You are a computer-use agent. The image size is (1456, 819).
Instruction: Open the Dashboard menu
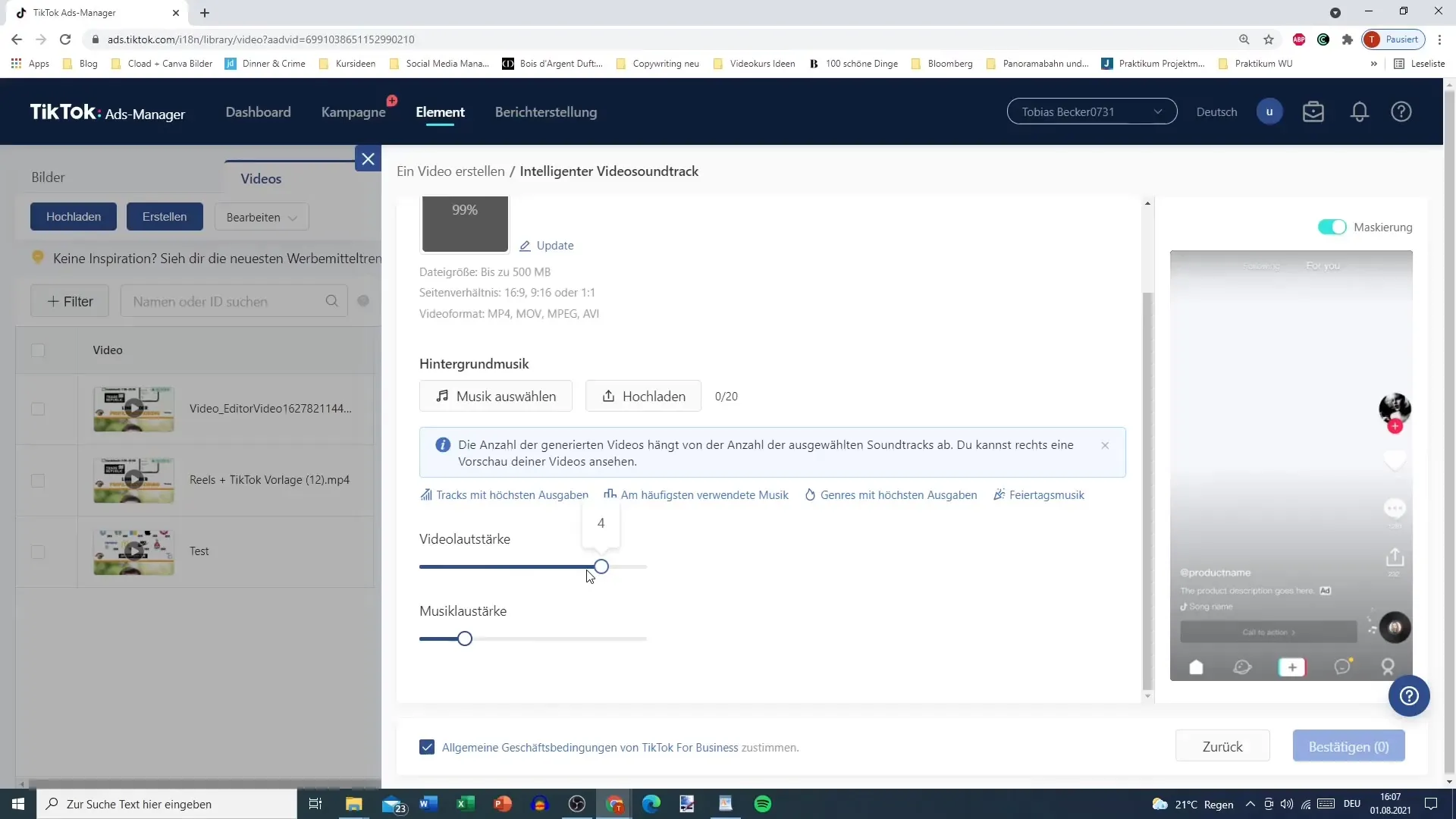[258, 112]
